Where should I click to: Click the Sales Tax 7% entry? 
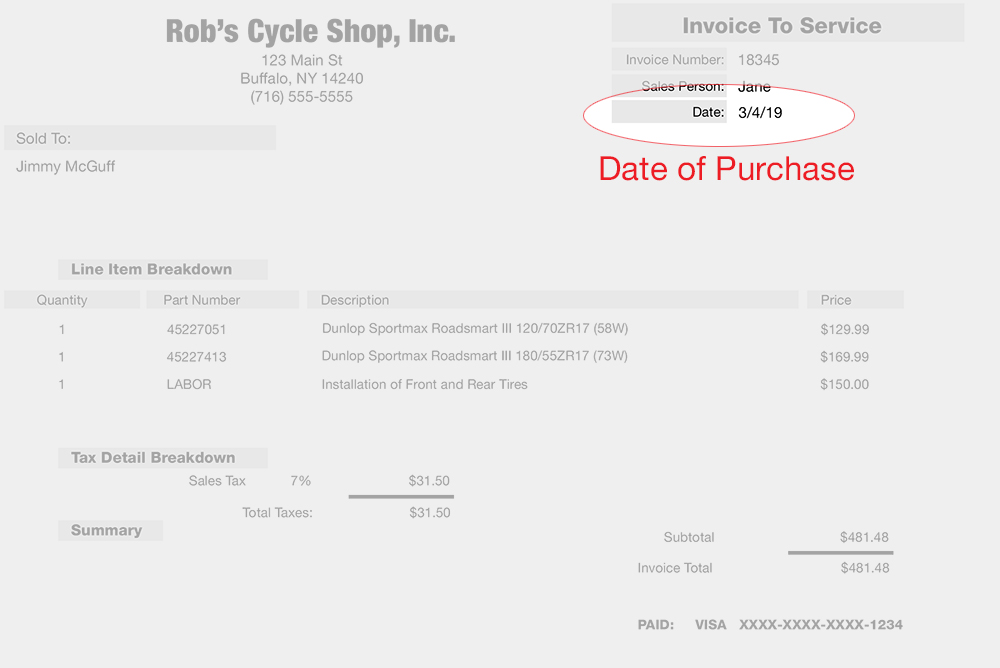(300, 481)
